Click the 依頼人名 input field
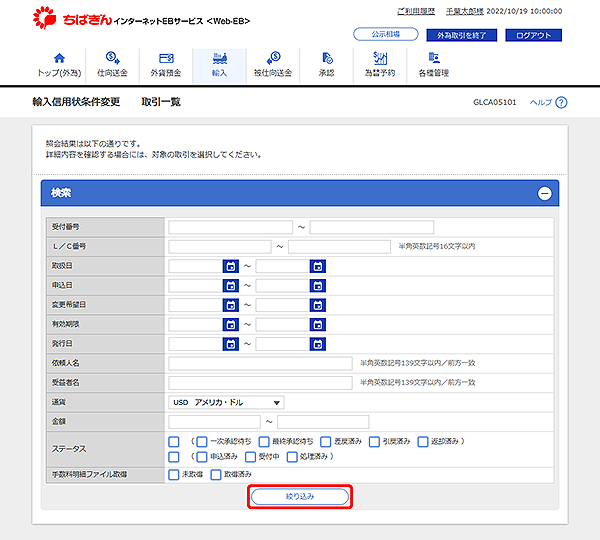Screen dimensions: 600x540 click(x=260, y=363)
